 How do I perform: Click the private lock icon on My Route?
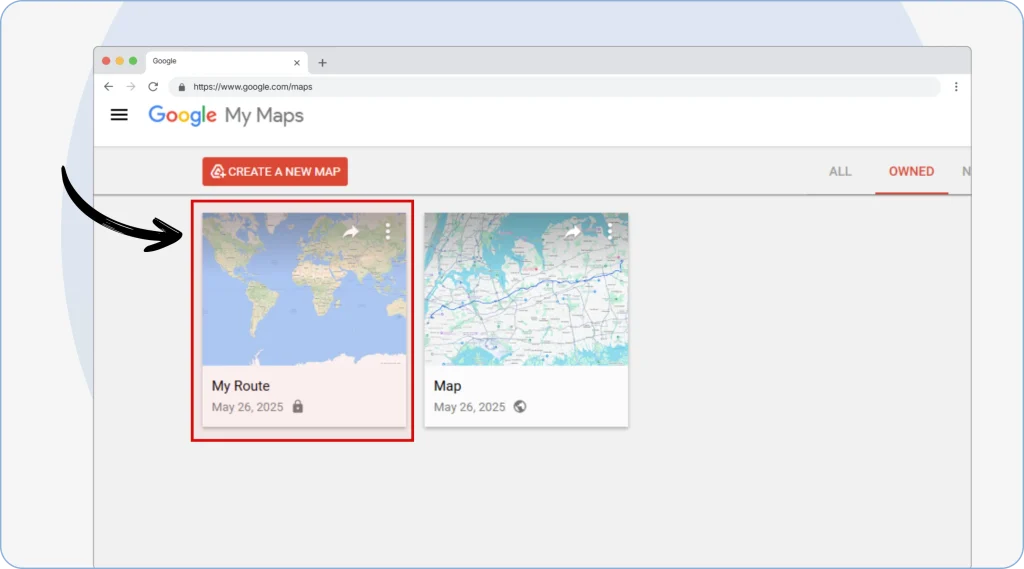[298, 406]
